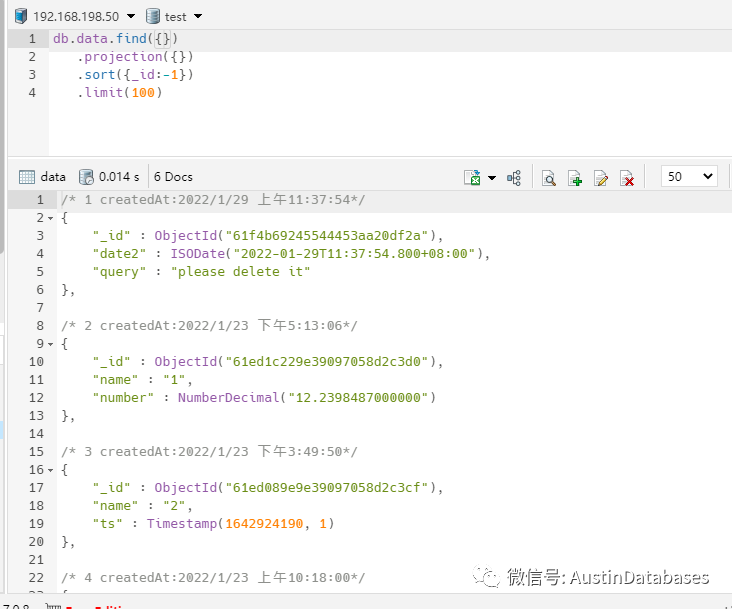The height and width of the screenshot is (609, 732).
Task: Click the add document icon
Action: pyautogui.click(x=575, y=178)
